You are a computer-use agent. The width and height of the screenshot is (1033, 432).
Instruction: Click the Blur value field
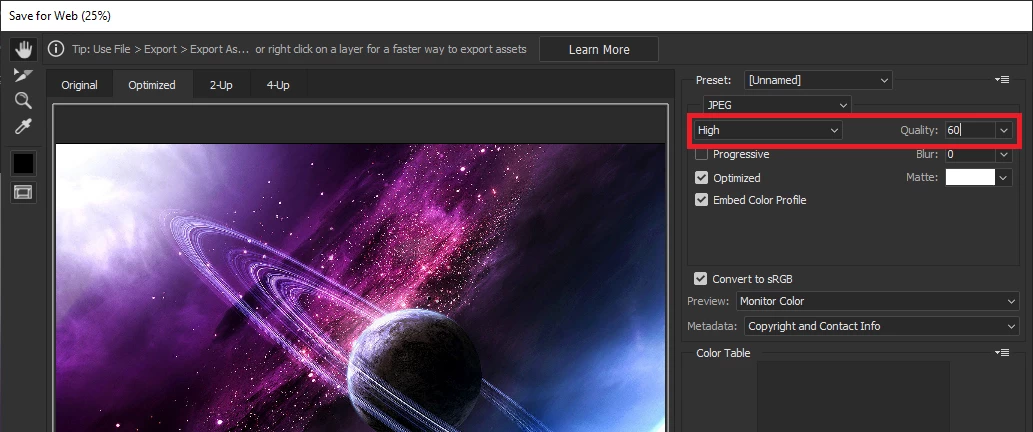pyautogui.click(x=970, y=154)
